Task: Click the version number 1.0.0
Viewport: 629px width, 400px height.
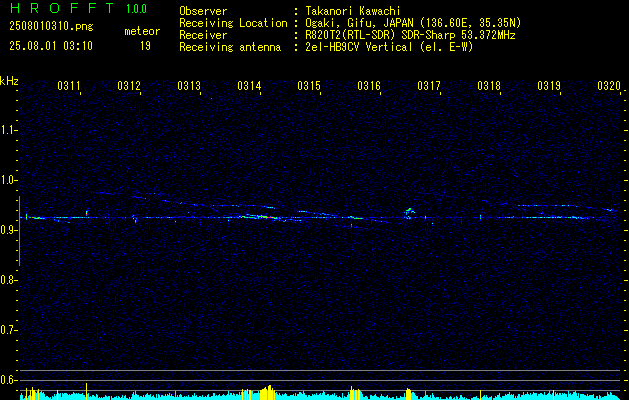Action: (x=136, y=8)
